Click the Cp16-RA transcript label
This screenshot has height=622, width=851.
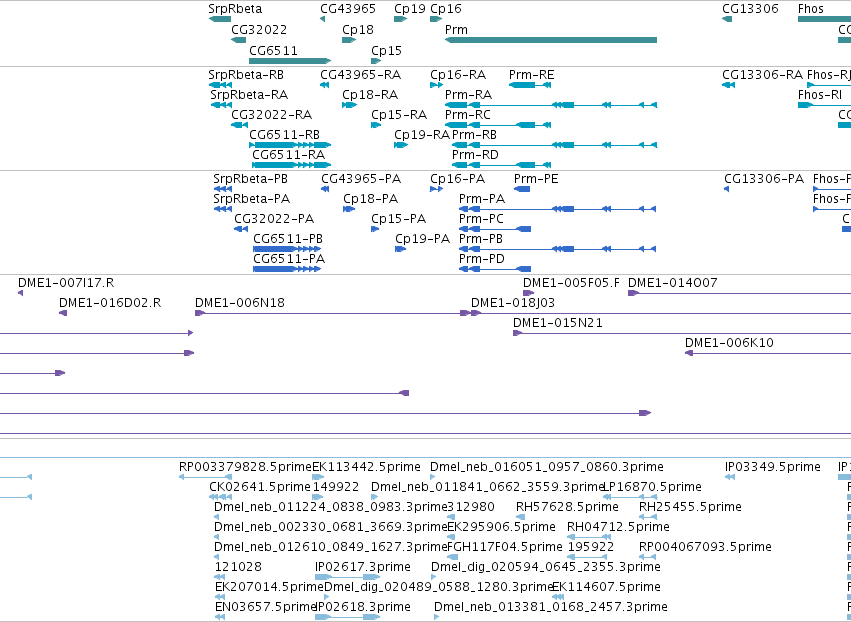point(458,75)
